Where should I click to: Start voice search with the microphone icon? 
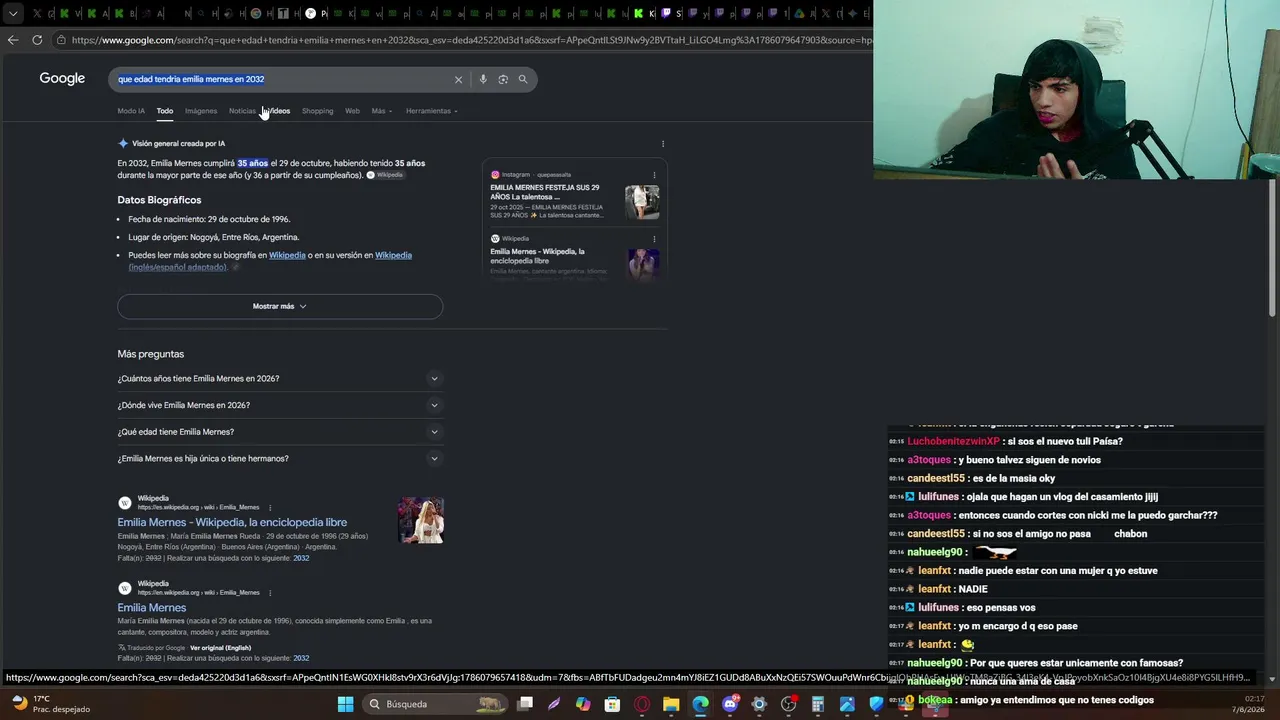483,79
